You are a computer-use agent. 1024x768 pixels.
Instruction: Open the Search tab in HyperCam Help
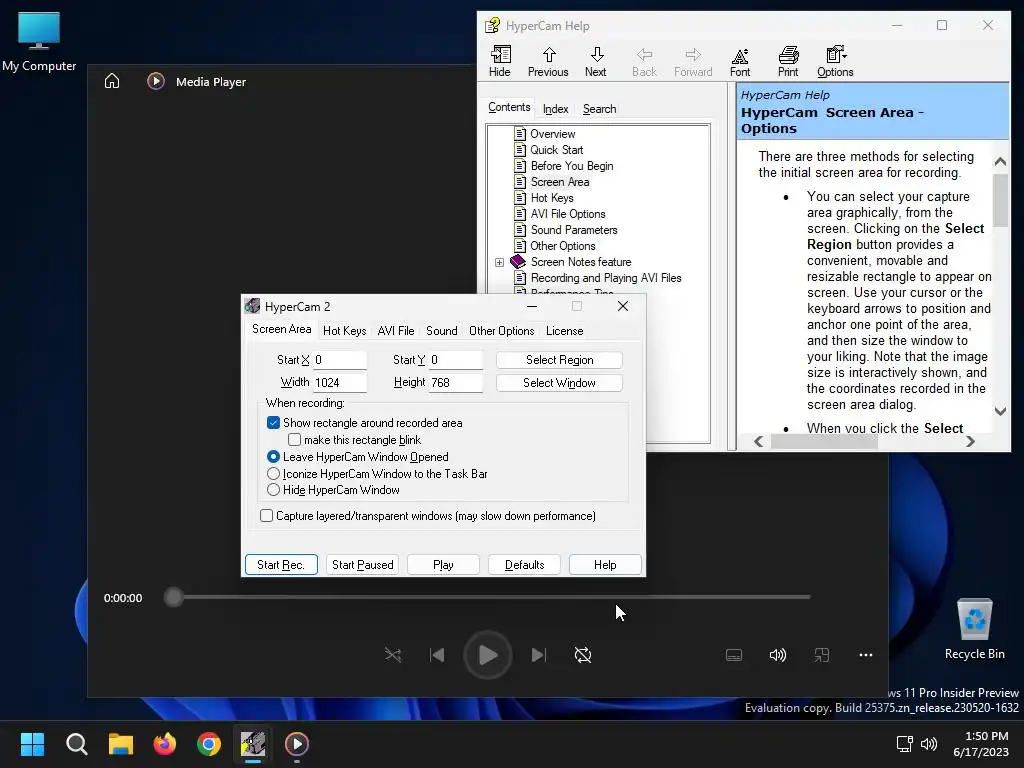click(x=600, y=109)
